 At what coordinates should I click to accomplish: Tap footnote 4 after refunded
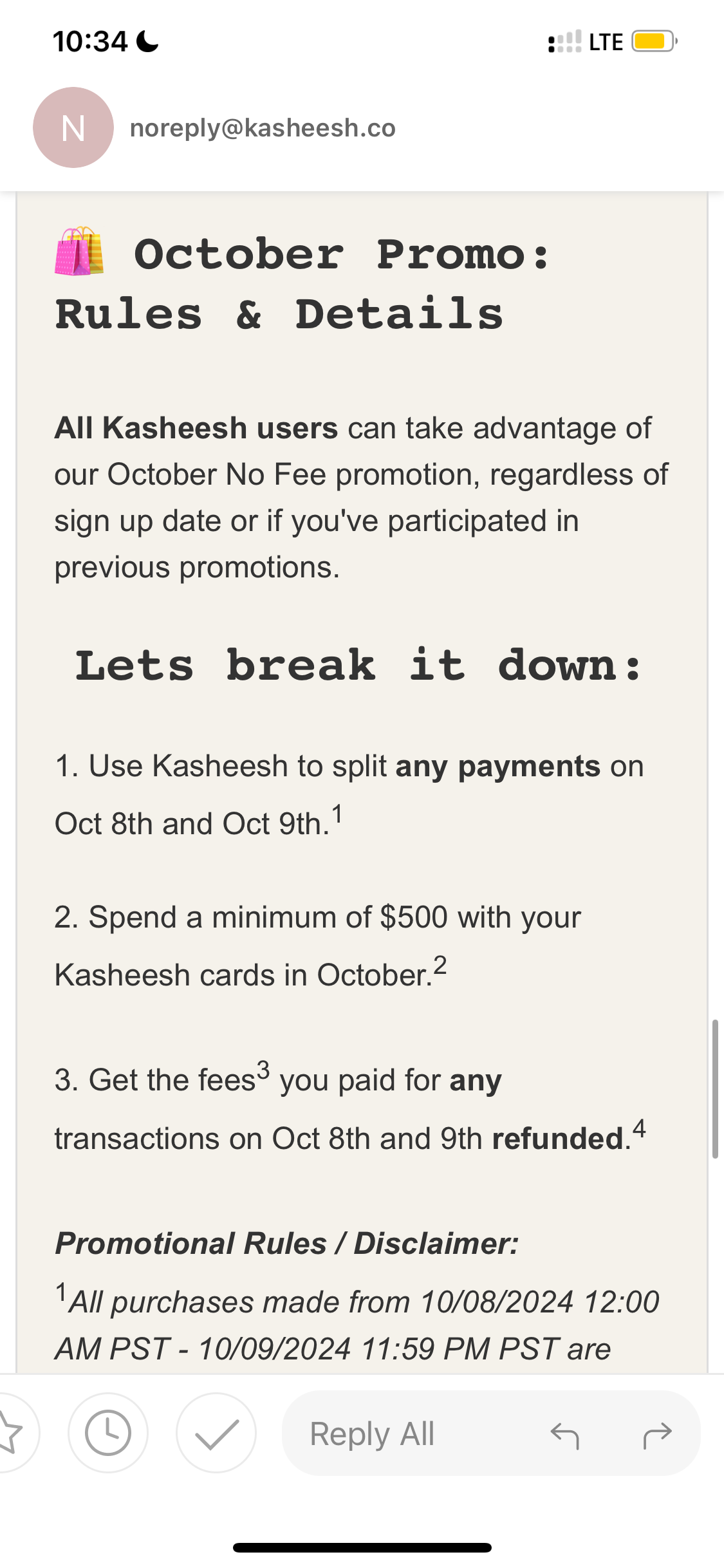point(639,1128)
